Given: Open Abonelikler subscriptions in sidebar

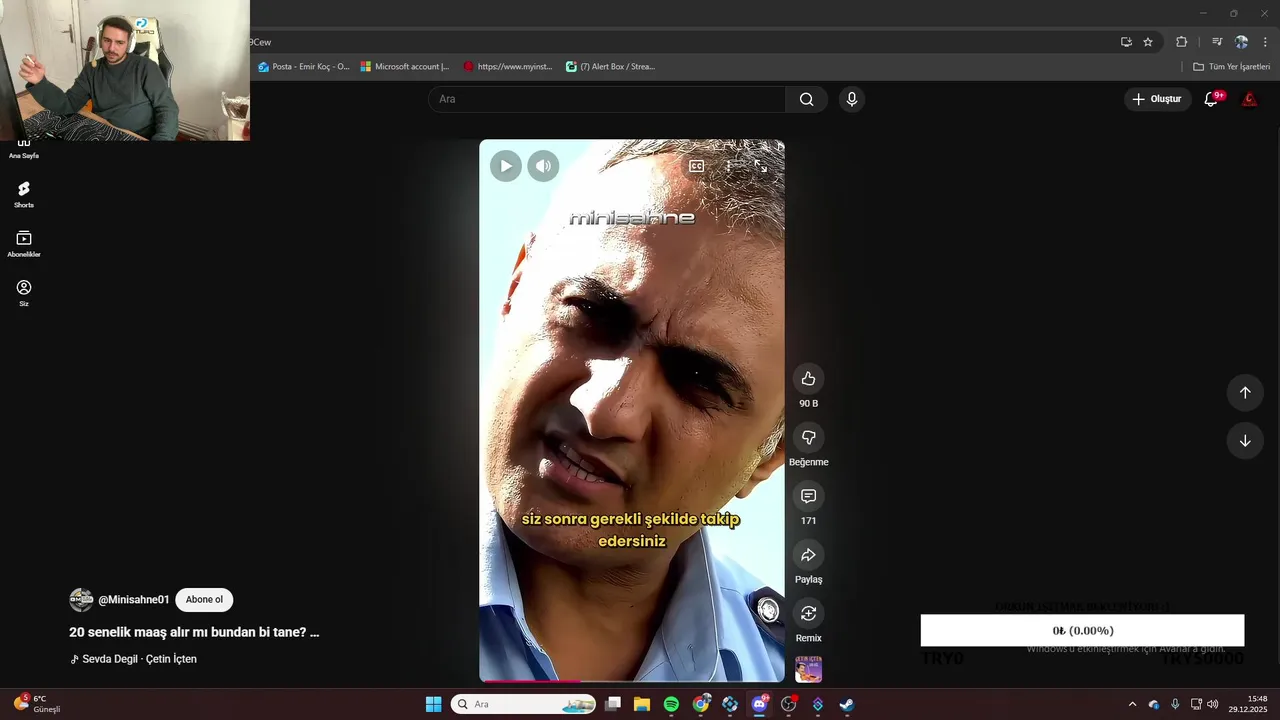Looking at the screenshot, I should (x=24, y=244).
